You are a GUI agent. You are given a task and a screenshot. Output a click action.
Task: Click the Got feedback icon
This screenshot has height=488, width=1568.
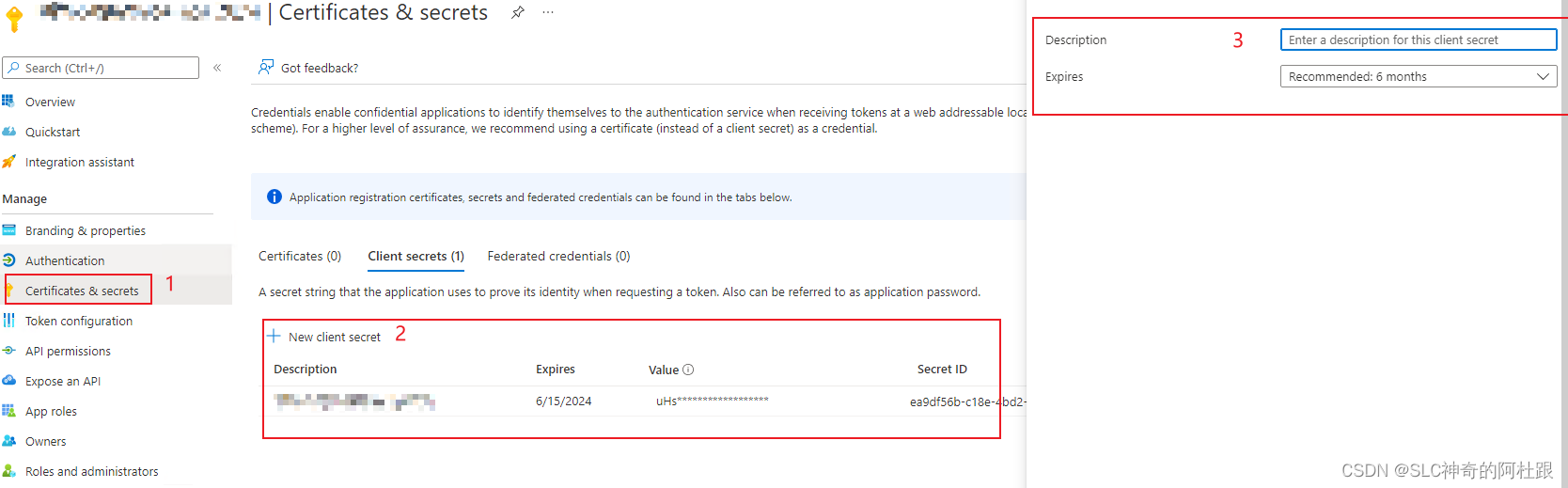pyautogui.click(x=266, y=67)
